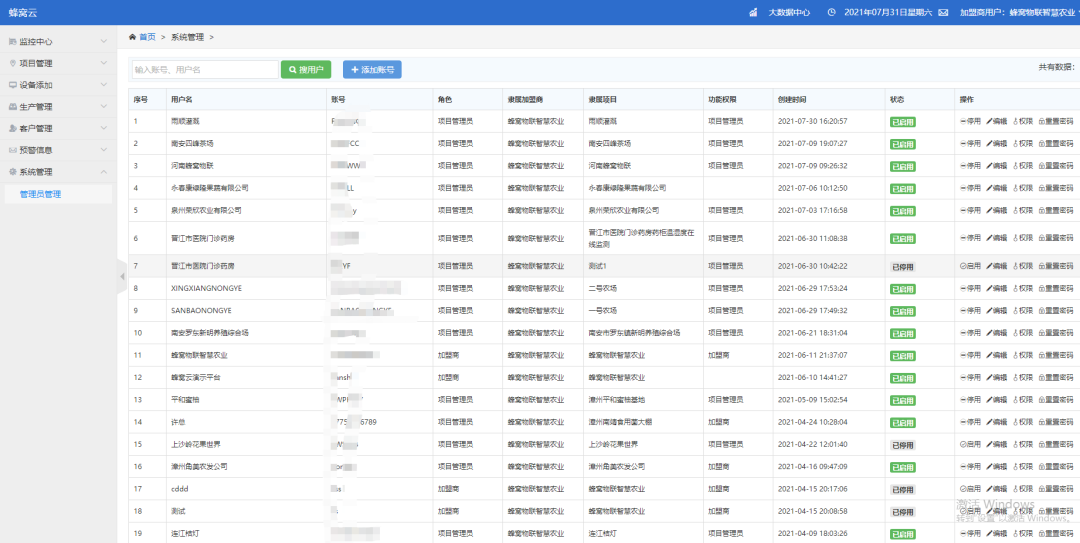Viewport: 1080px width, 543px height.
Task: Expand the 预警信息 chevron
Action: 103,150
